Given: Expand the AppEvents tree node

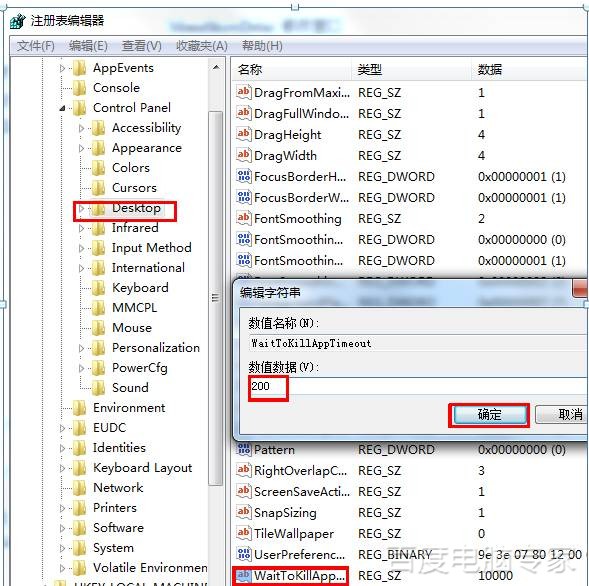Looking at the screenshot, I should 62,68.
